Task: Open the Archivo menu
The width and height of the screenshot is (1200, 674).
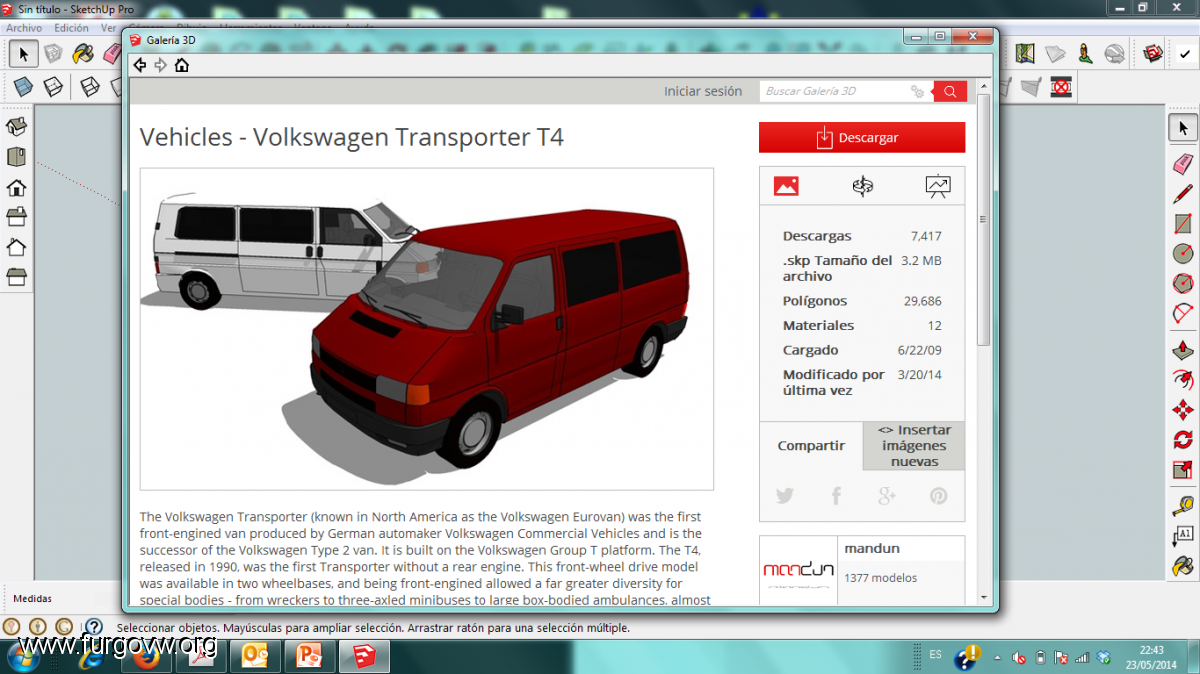Action: (24, 28)
